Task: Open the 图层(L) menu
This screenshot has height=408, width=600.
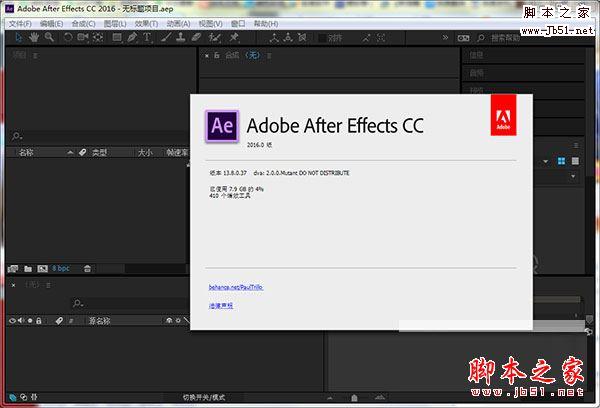Action: (115, 24)
